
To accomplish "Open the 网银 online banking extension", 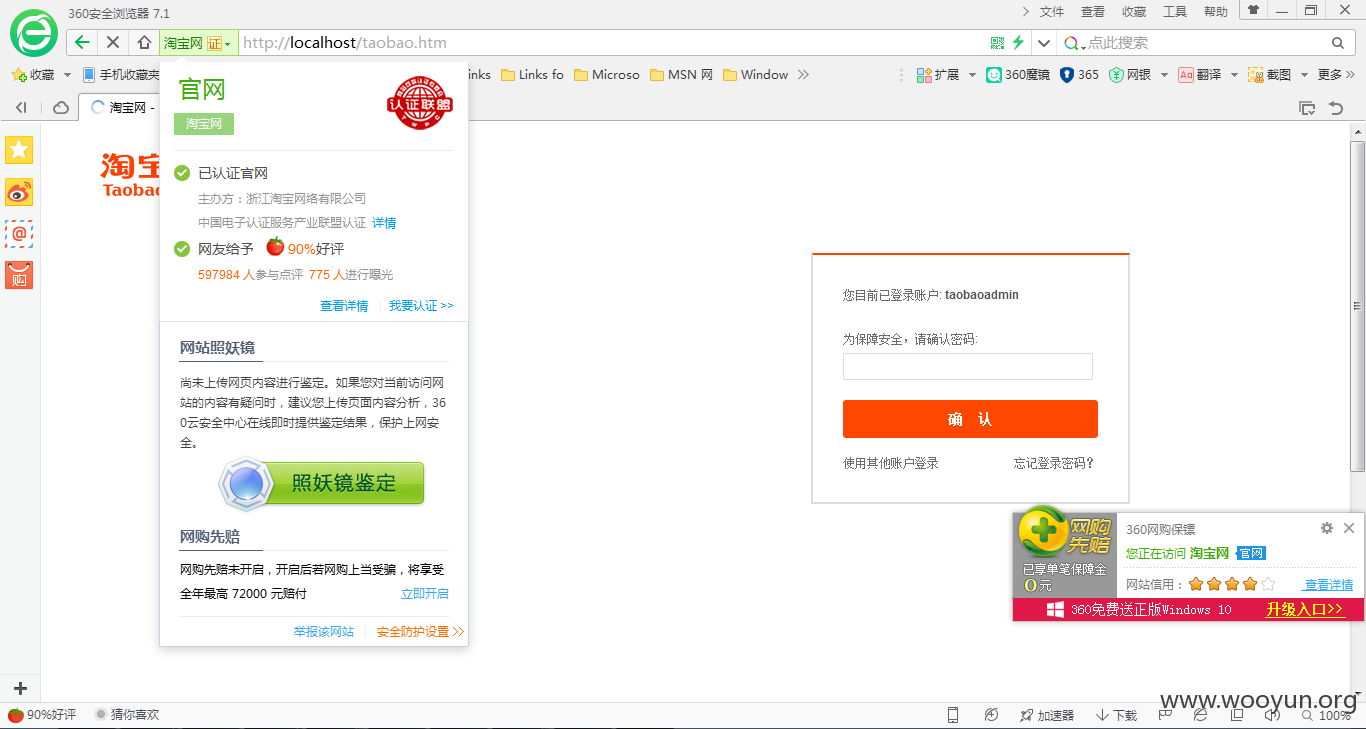I will 1130,75.
